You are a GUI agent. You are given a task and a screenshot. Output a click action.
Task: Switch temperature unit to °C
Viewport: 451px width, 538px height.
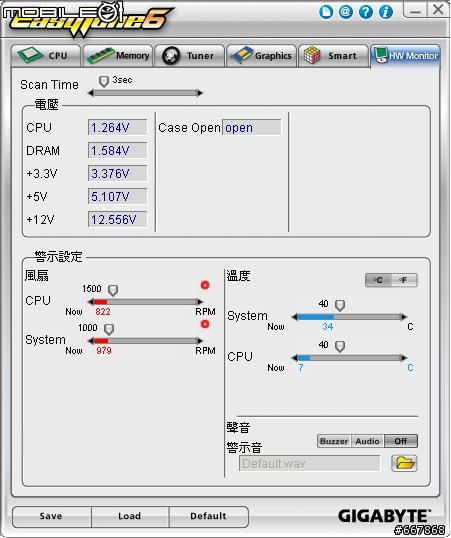pyautogui.click(x=378, y=280)
